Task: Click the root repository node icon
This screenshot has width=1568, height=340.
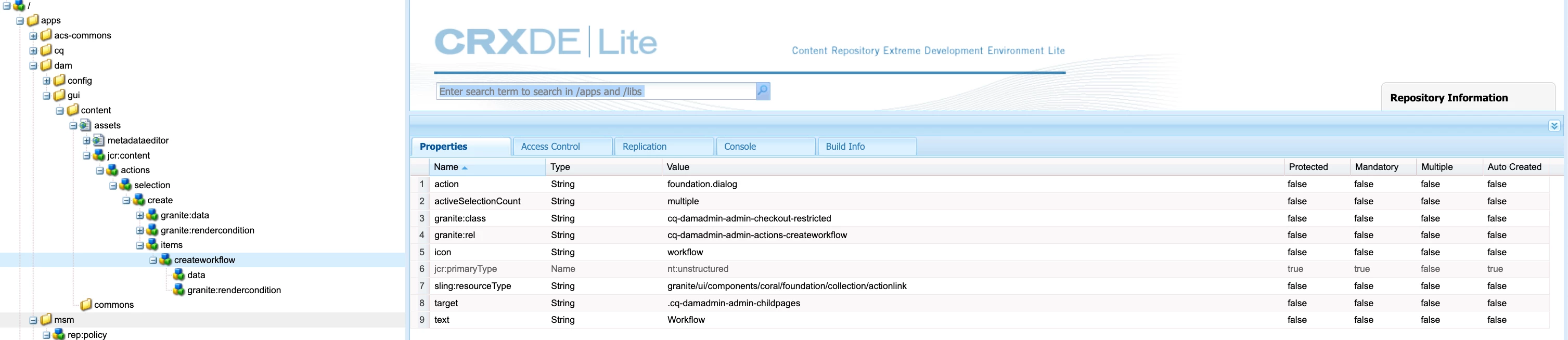Action: [19, 6]
